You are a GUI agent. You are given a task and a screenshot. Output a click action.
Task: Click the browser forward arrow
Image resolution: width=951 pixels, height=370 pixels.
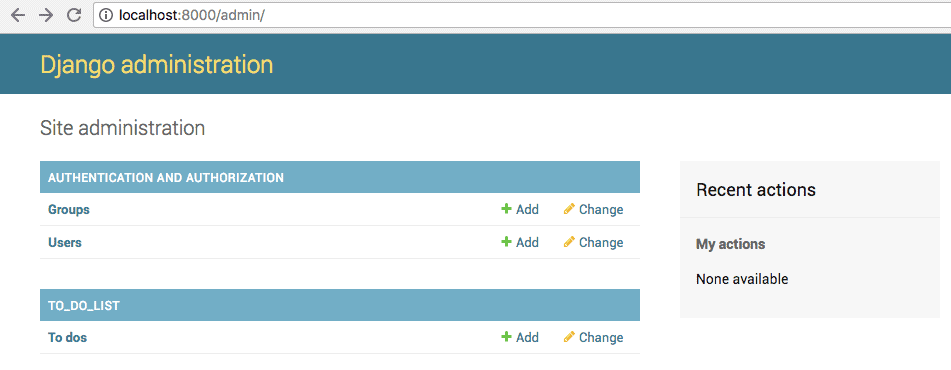pyautogui.click(x=46, y=15)
